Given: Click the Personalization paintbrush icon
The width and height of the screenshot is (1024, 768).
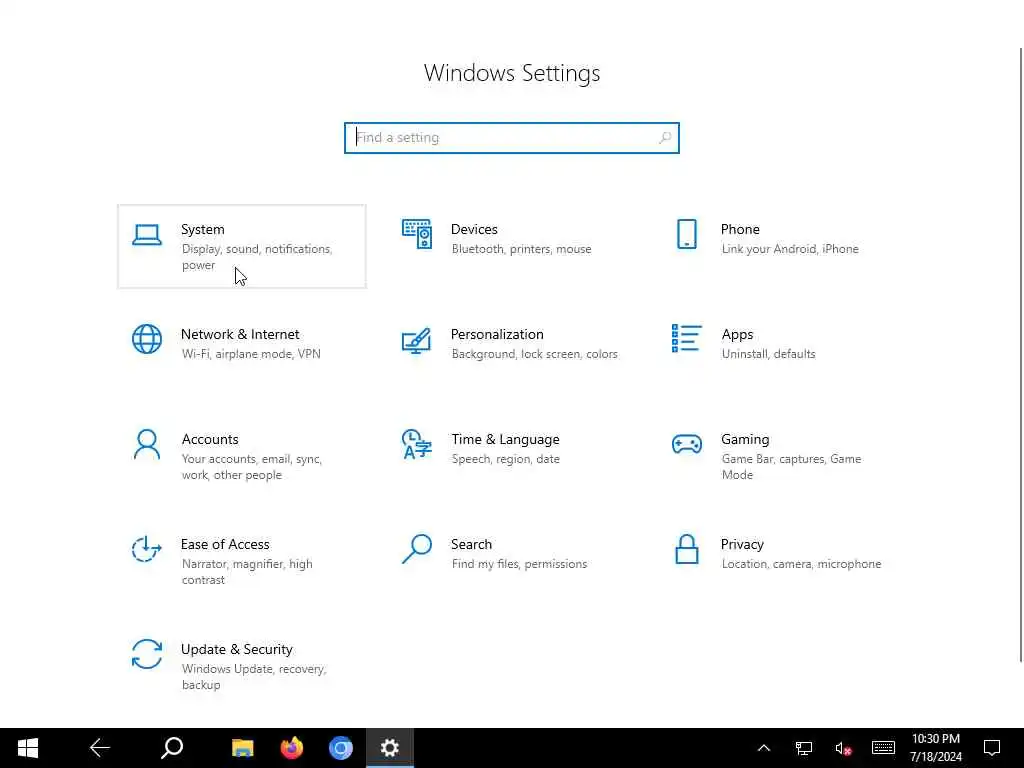Looking at the screenshot, I should coord(417,340).
